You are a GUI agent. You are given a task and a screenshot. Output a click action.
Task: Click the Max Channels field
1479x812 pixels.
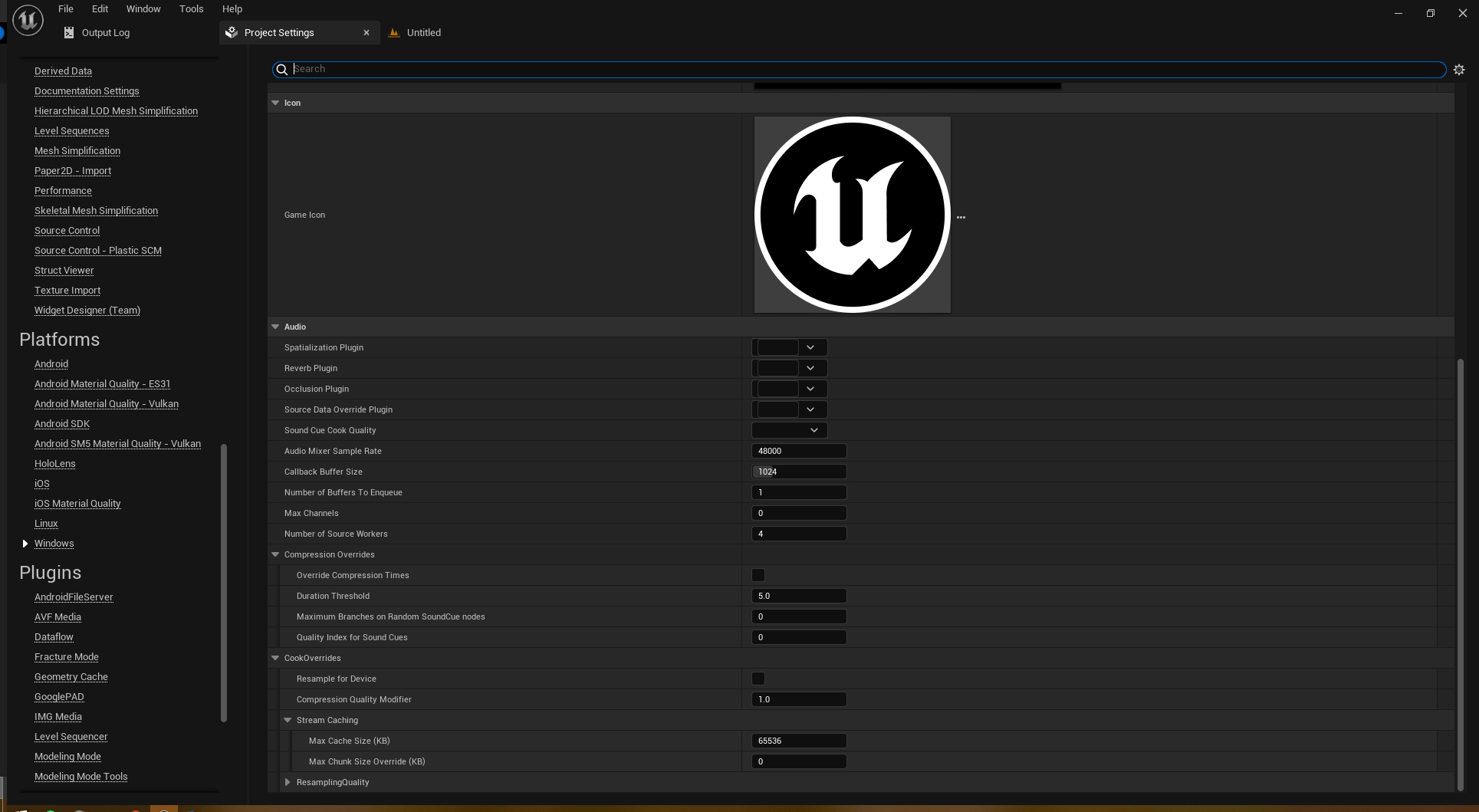(x=799, y=513)
